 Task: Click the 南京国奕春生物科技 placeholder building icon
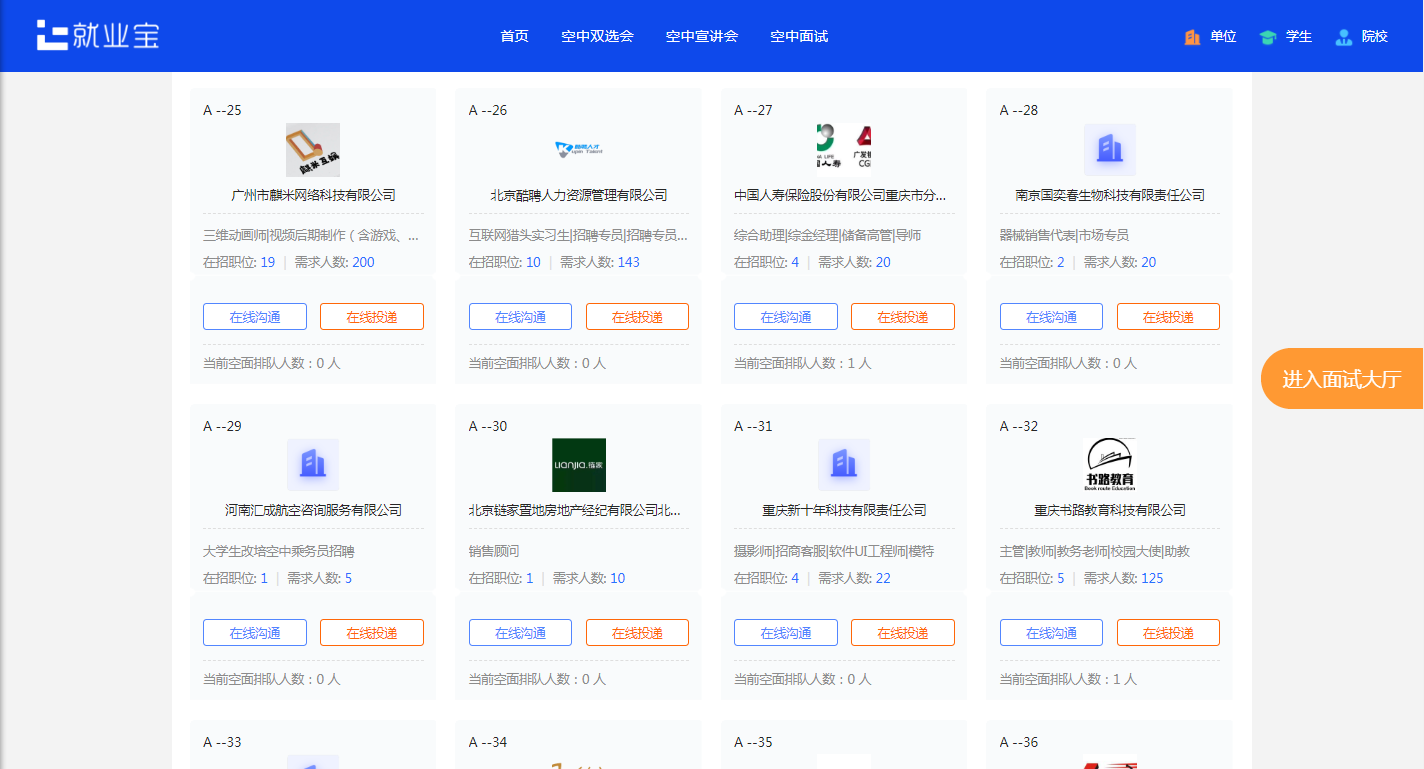pyautogui.click(x=1109, y=150)
